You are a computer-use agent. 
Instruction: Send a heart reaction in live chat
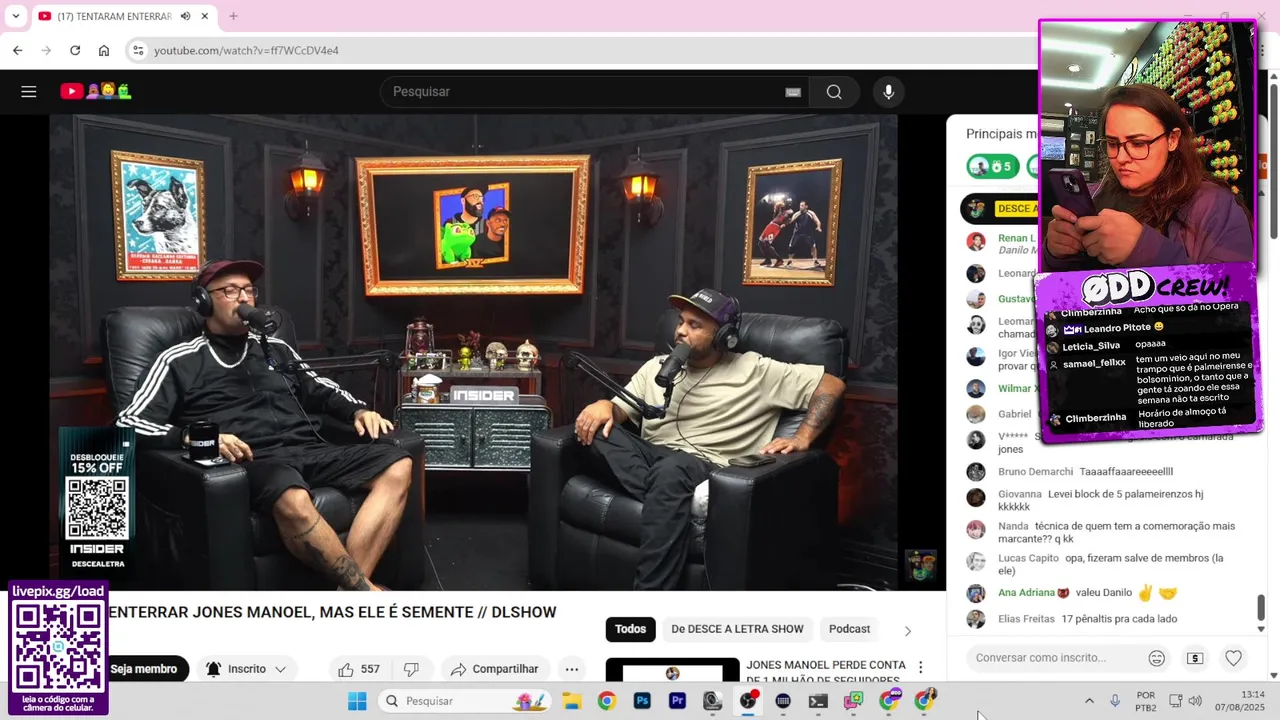coord(1234,658)
